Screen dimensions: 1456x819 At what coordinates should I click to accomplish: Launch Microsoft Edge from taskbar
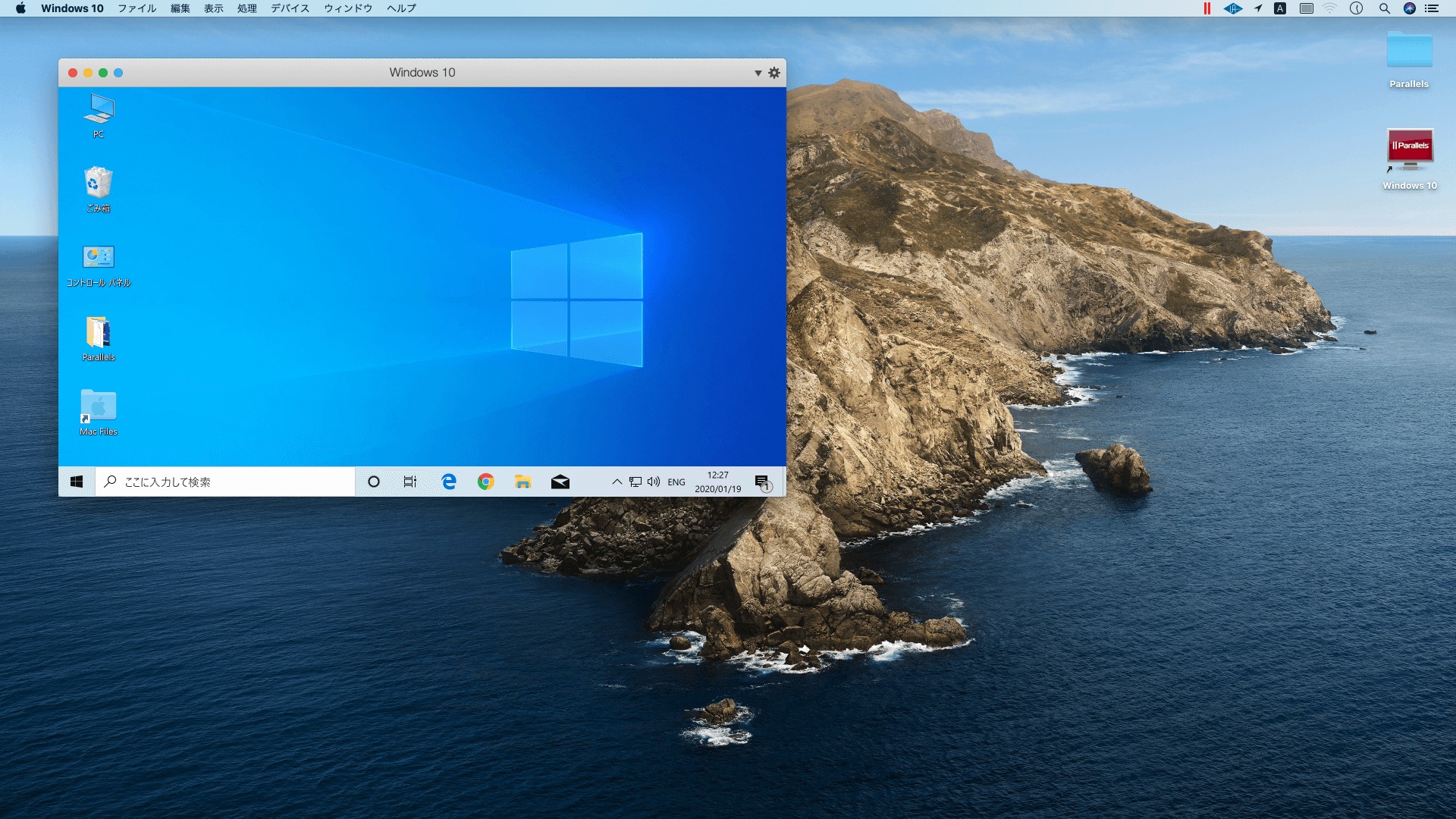(x=449, y=482)
